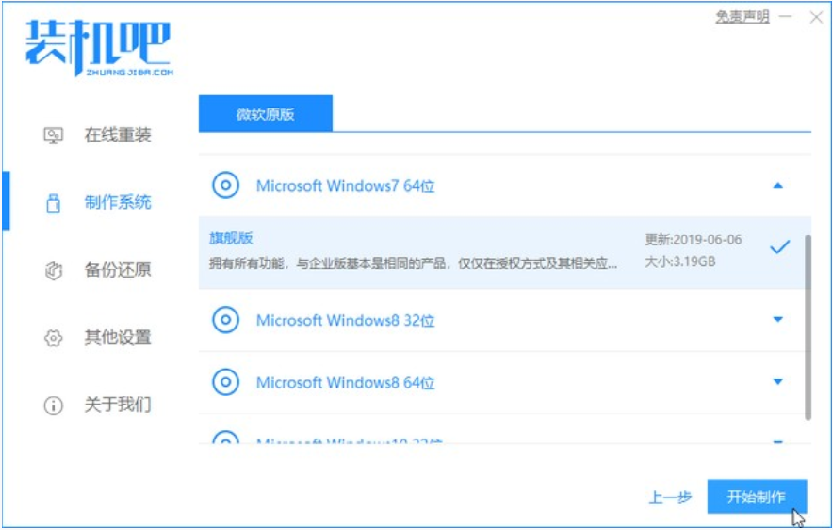Go to 其他设置 in sidebar
833x530 pixels.
[118, 337]
